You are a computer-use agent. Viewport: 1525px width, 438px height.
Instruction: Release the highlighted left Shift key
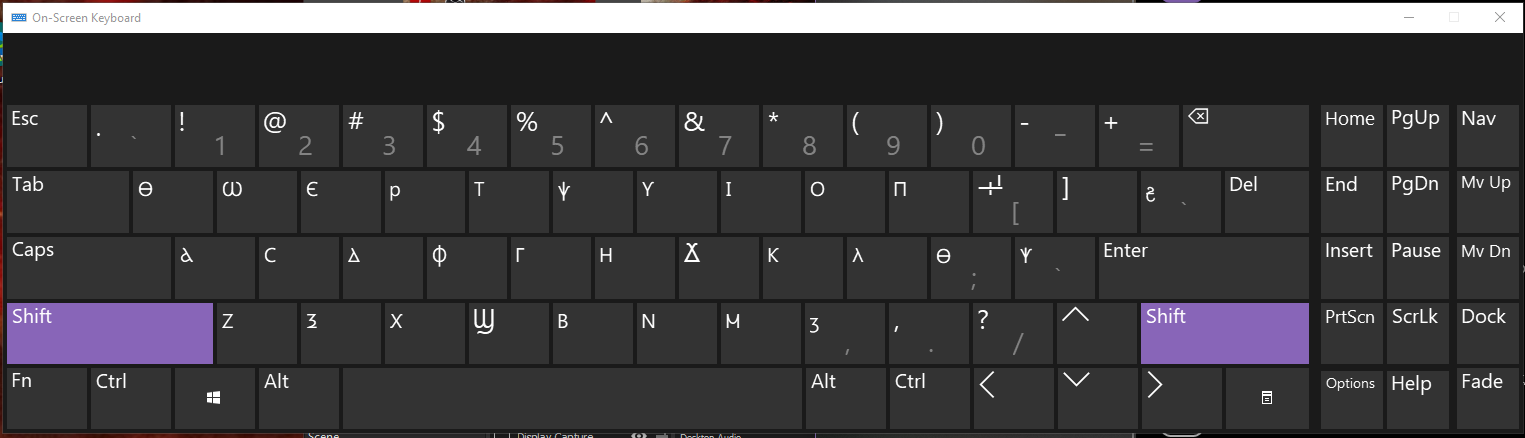tap(110, 333)
